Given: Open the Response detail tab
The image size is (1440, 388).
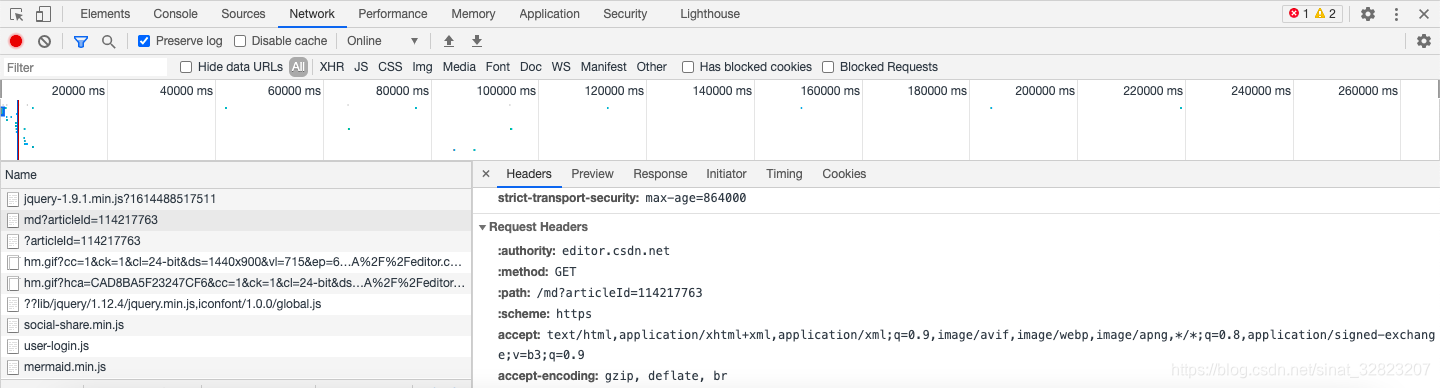Looking at the screenshot, I should click(660, 174).
